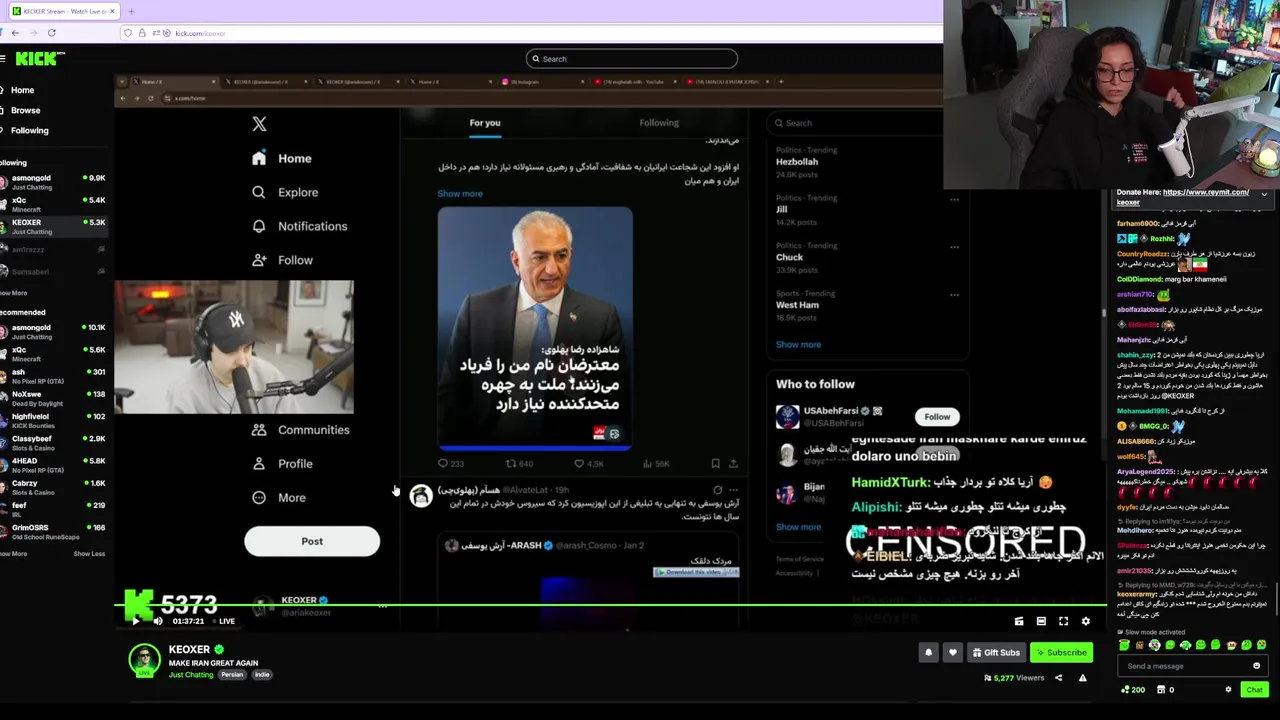Screen dimensions: 1280x720
Task: Go to Home in Kick sidebar
Action: [22, 90]
